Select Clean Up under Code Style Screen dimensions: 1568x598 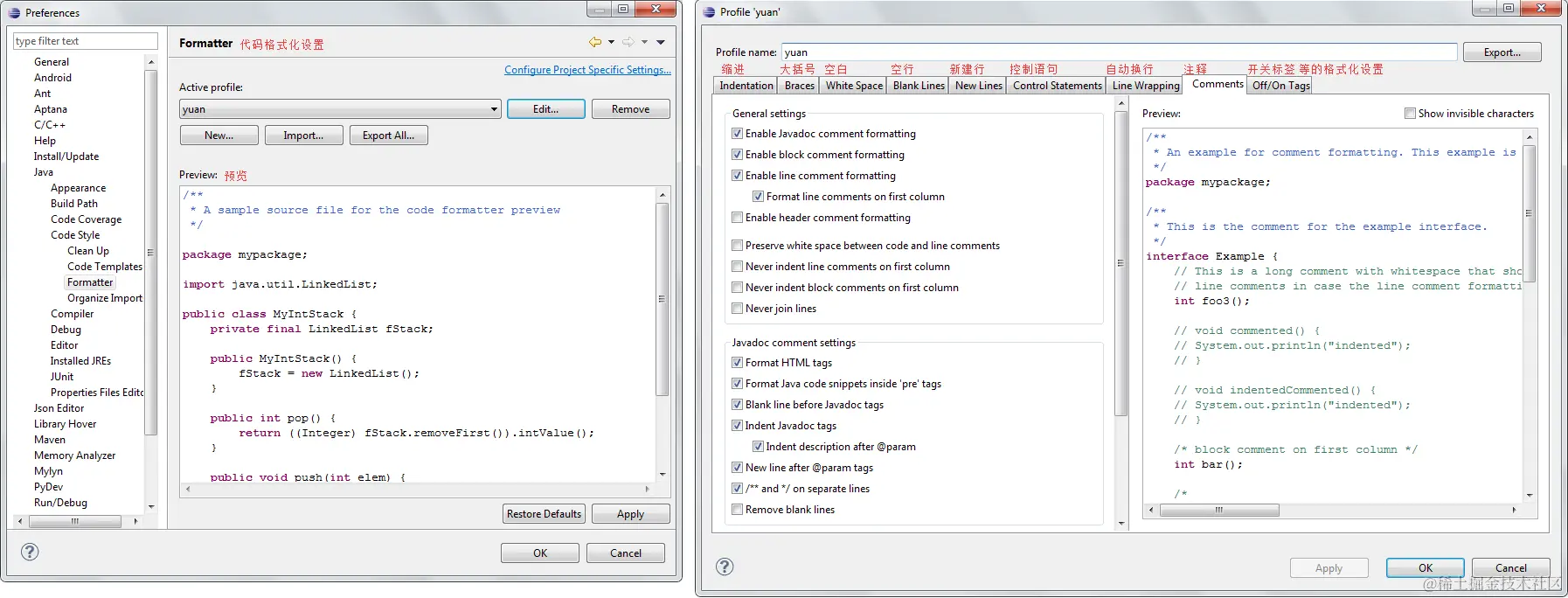(x=88, y=251)
